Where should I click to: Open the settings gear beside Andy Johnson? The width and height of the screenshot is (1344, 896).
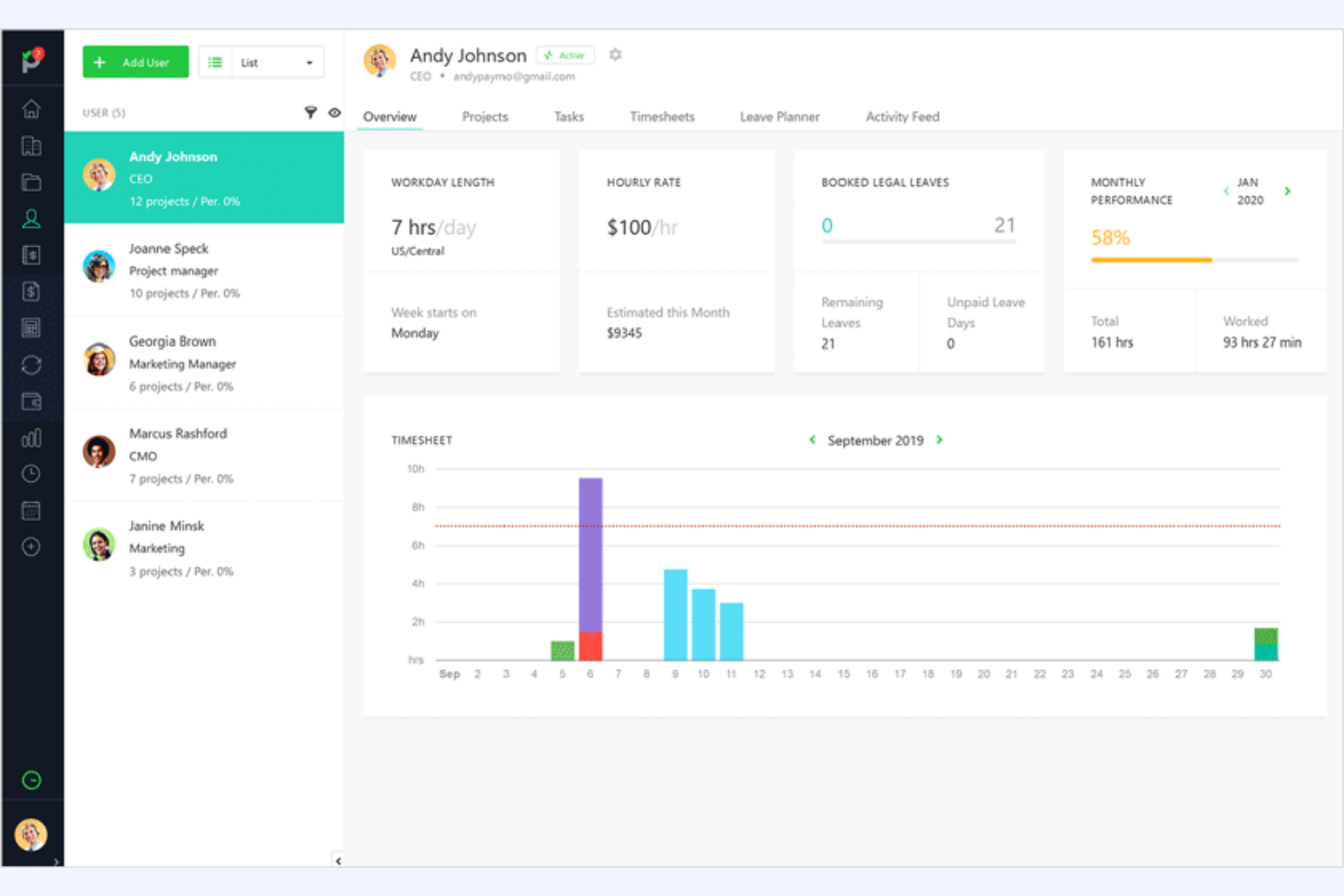[615, 54]
